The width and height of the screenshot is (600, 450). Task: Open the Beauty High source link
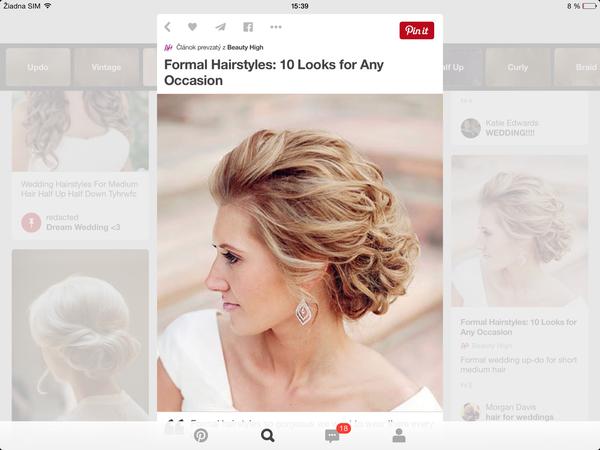pos(245,47)
